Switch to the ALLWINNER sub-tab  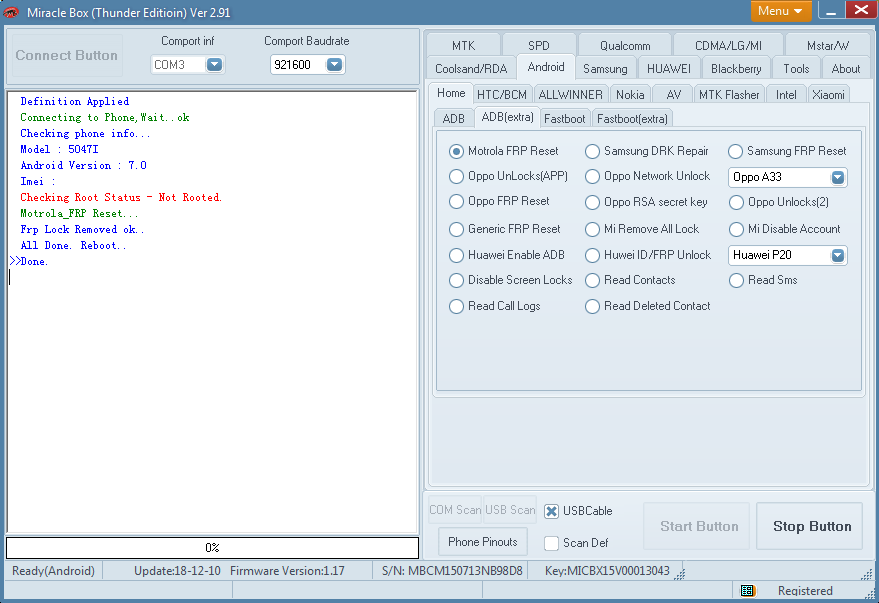click(x=570, y=95)
